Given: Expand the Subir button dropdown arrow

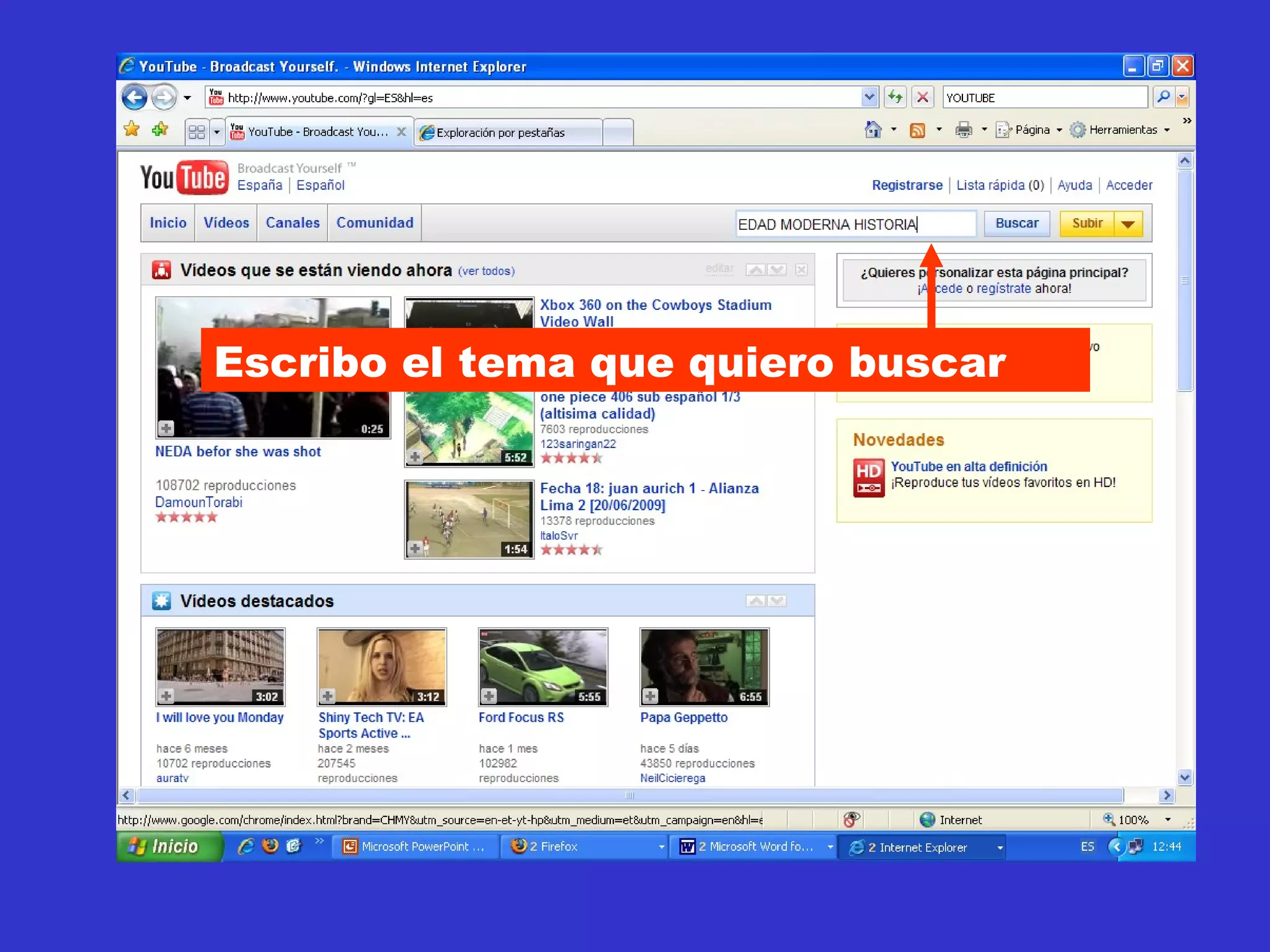Looking at the screenshot, I should [1129, 224].
